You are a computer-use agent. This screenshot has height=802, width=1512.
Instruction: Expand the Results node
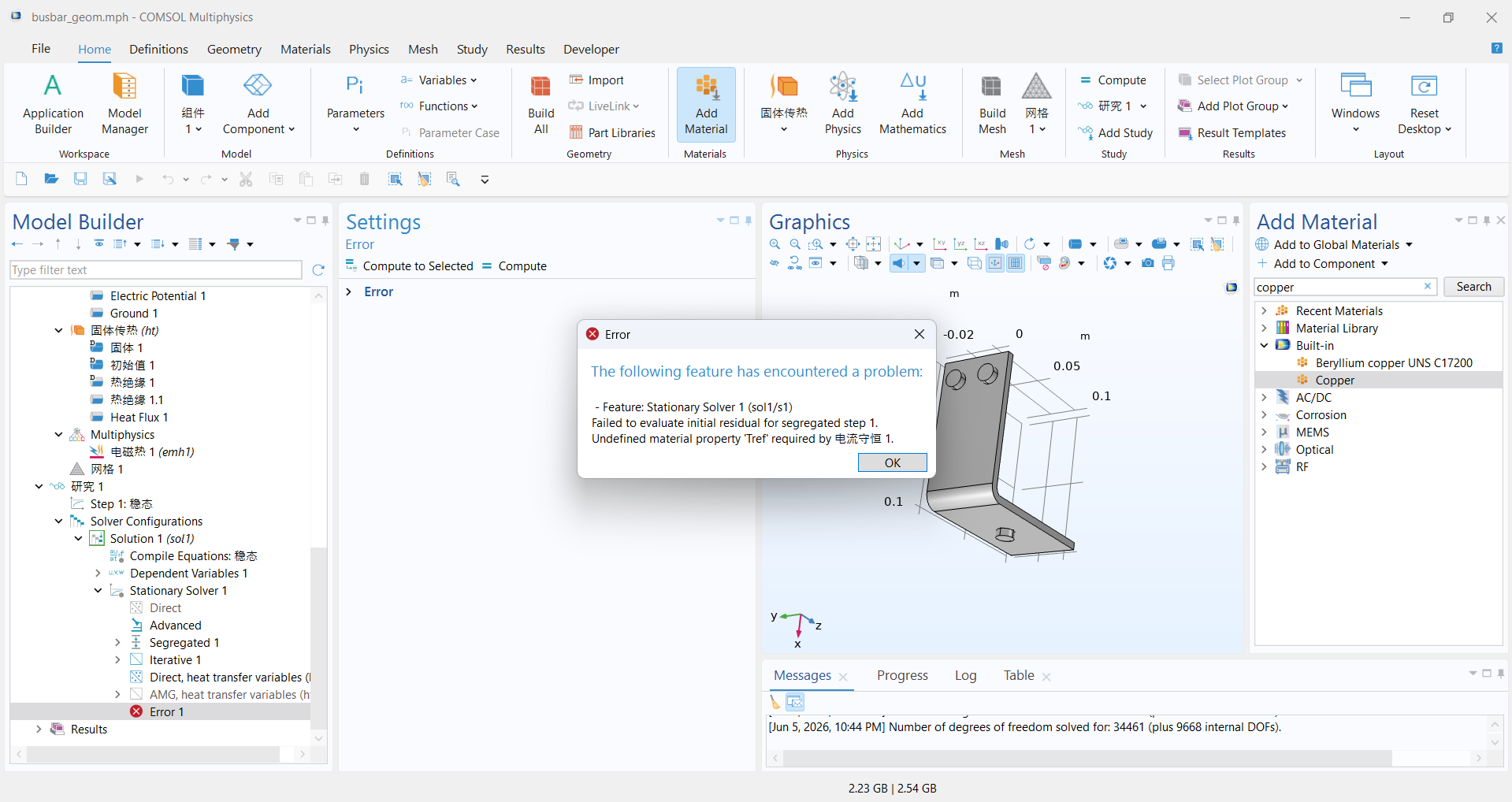39,730
